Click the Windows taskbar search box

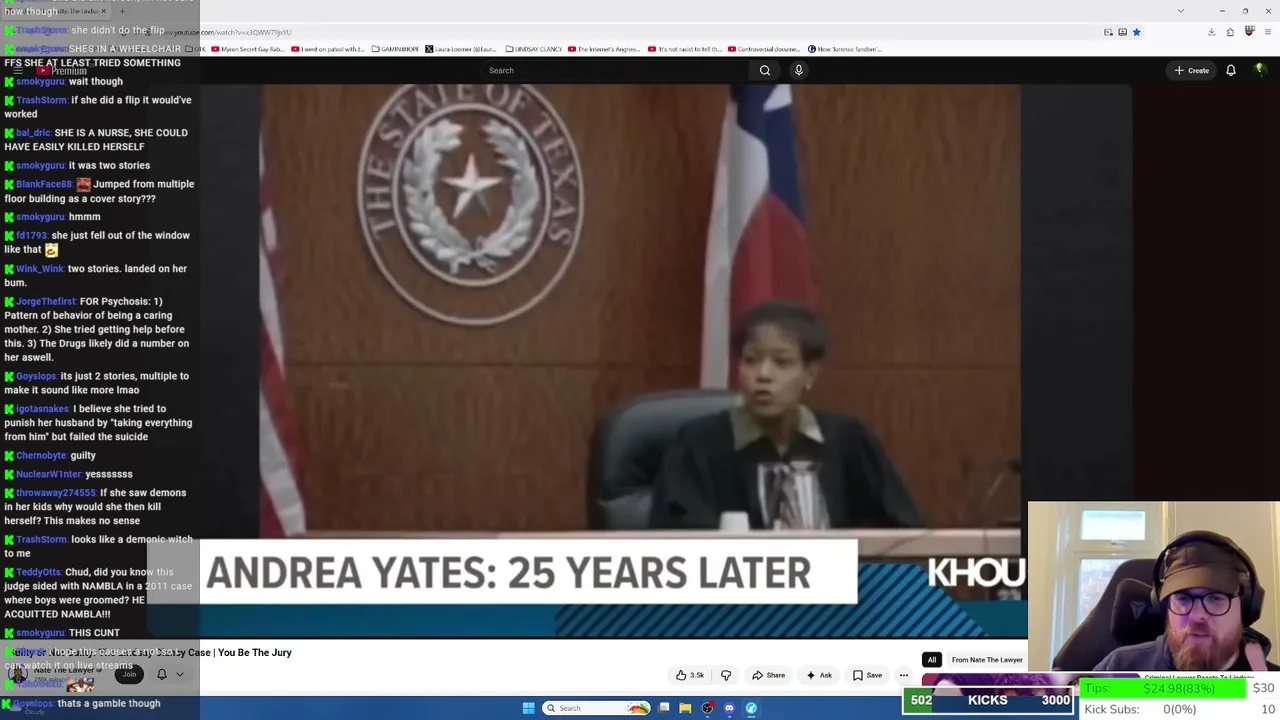[597, 708]
